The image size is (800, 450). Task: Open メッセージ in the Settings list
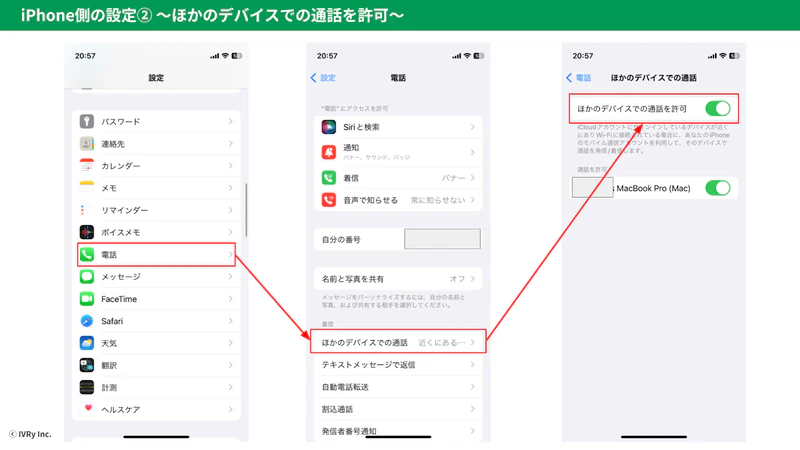(x=156, y=277)
